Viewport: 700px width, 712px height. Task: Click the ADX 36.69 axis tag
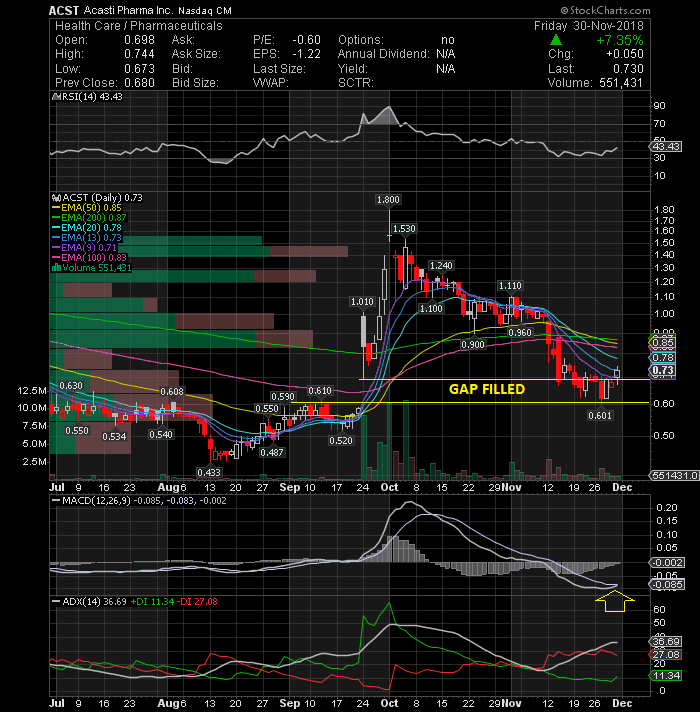pos(666,641)
